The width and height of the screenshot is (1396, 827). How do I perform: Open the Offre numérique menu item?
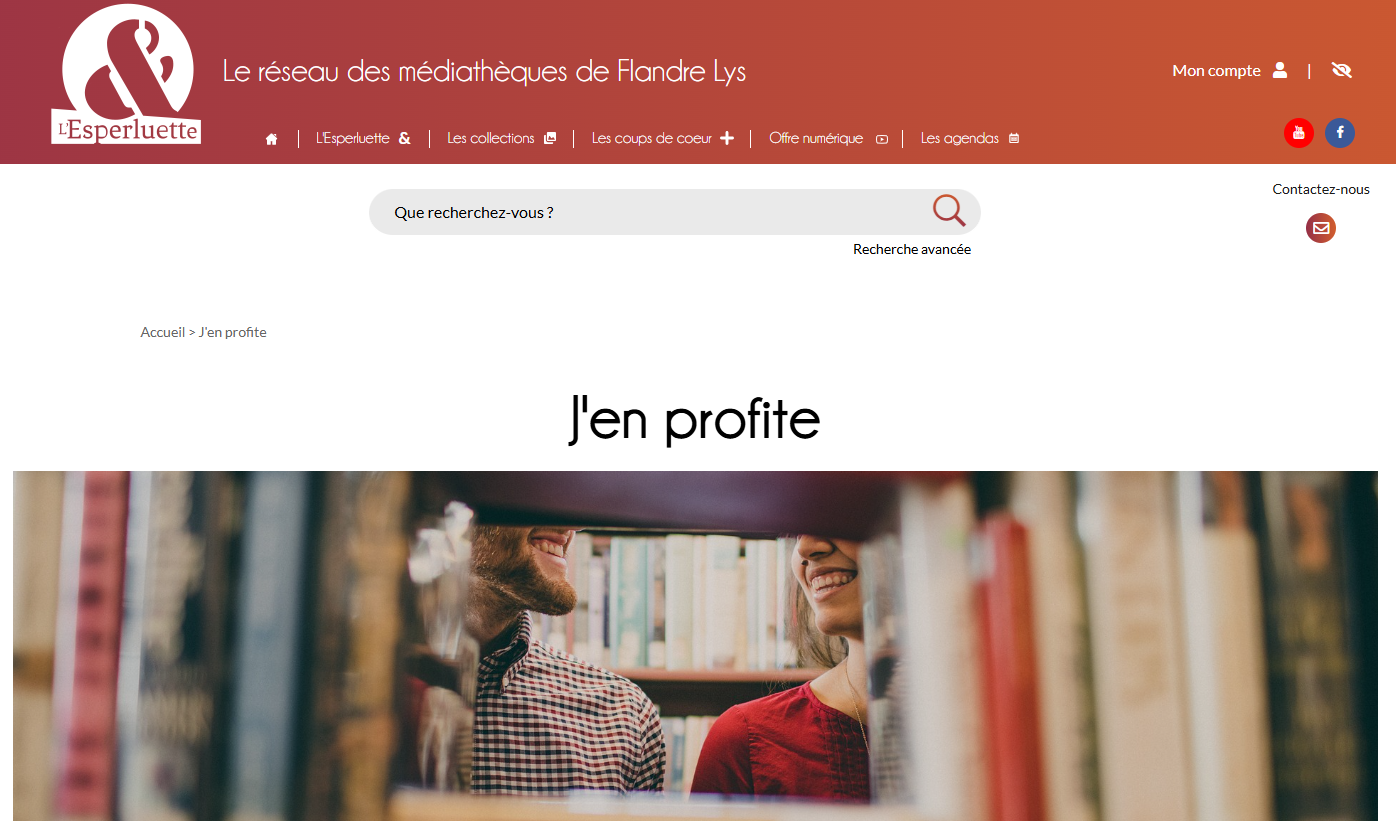tap(828, 138)
